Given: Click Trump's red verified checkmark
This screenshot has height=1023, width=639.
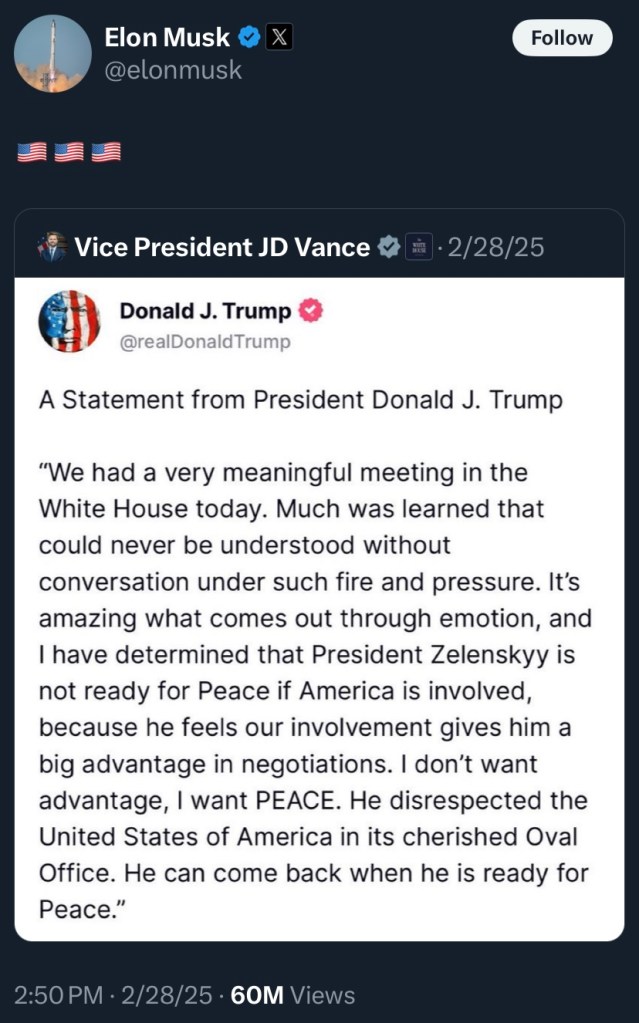Looking at the screenshot, I should [x=312, y=311].
